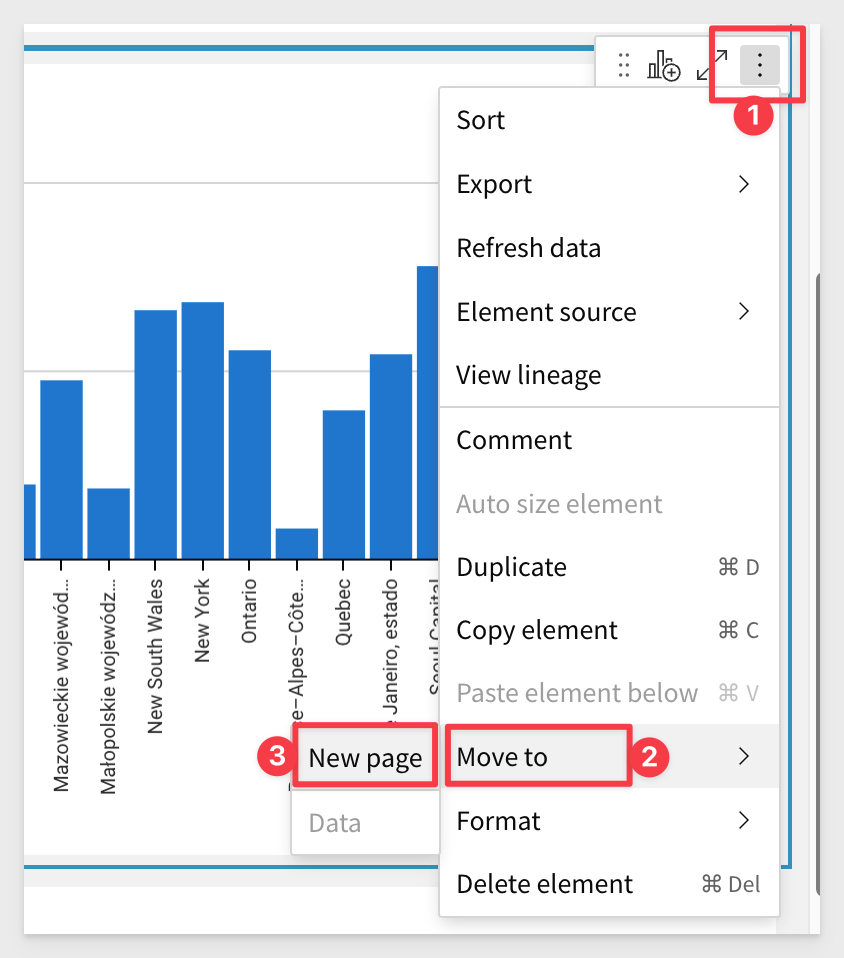Select Copy element menu entry
Viewport: 844px width, 958px height.
(537, 631)
